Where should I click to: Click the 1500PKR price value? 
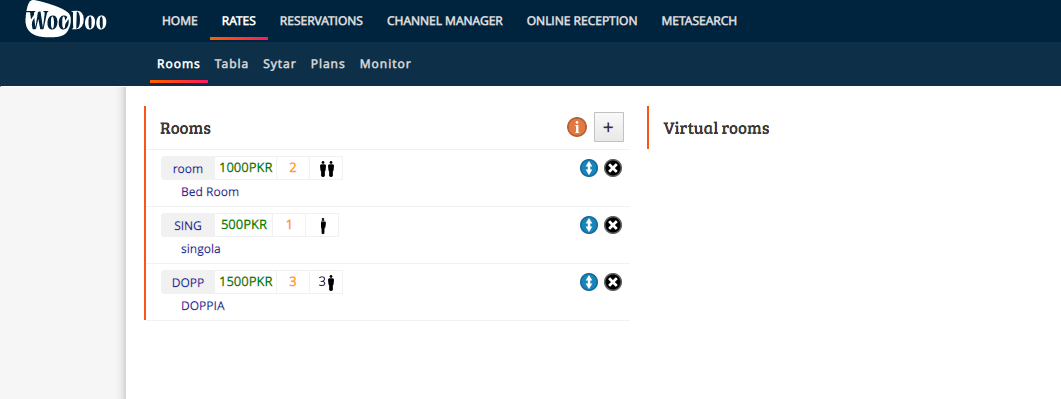click(x=246, y=281)
